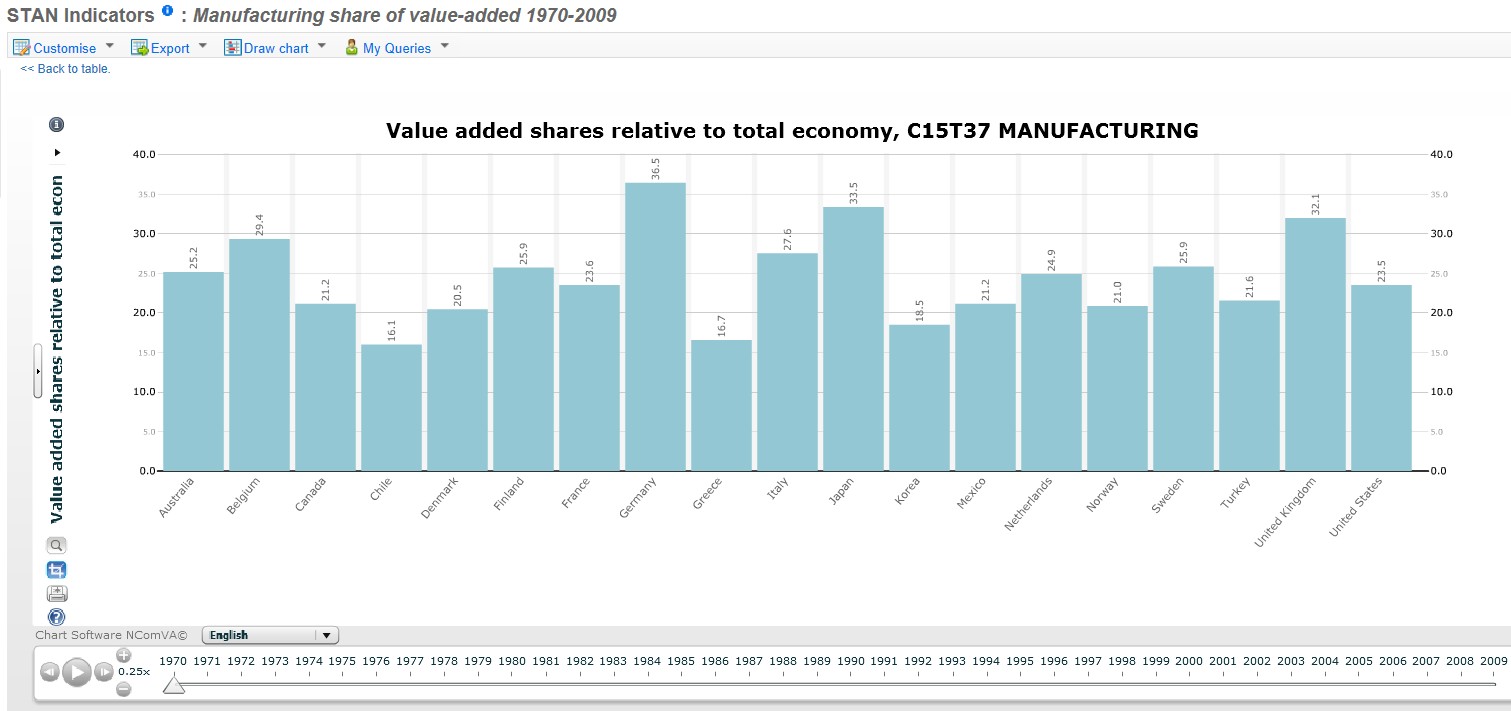Click the print chart icon
The image size is (1511, 711).
coord(56,594)
